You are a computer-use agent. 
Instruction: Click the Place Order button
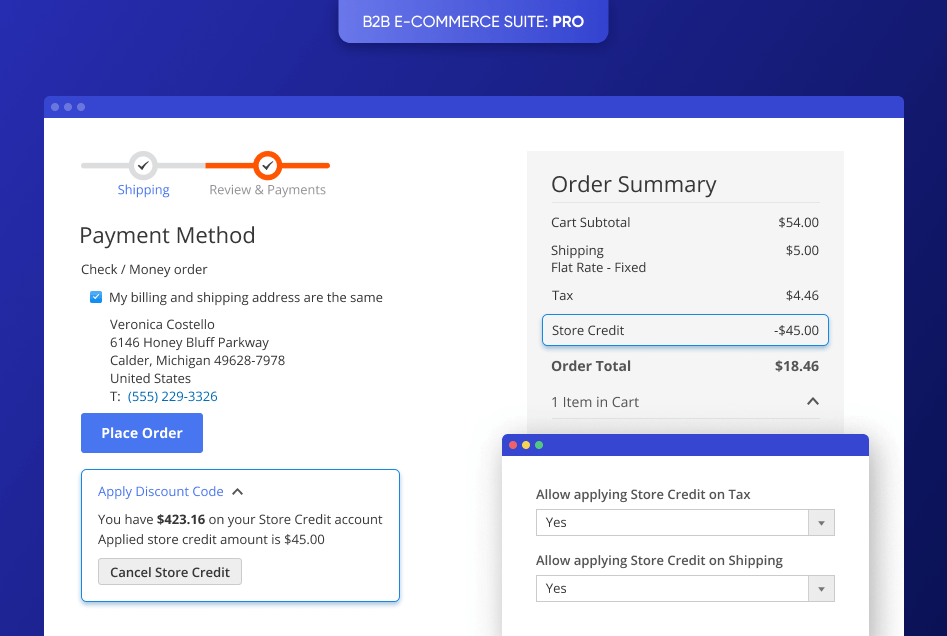click(141, 432)
